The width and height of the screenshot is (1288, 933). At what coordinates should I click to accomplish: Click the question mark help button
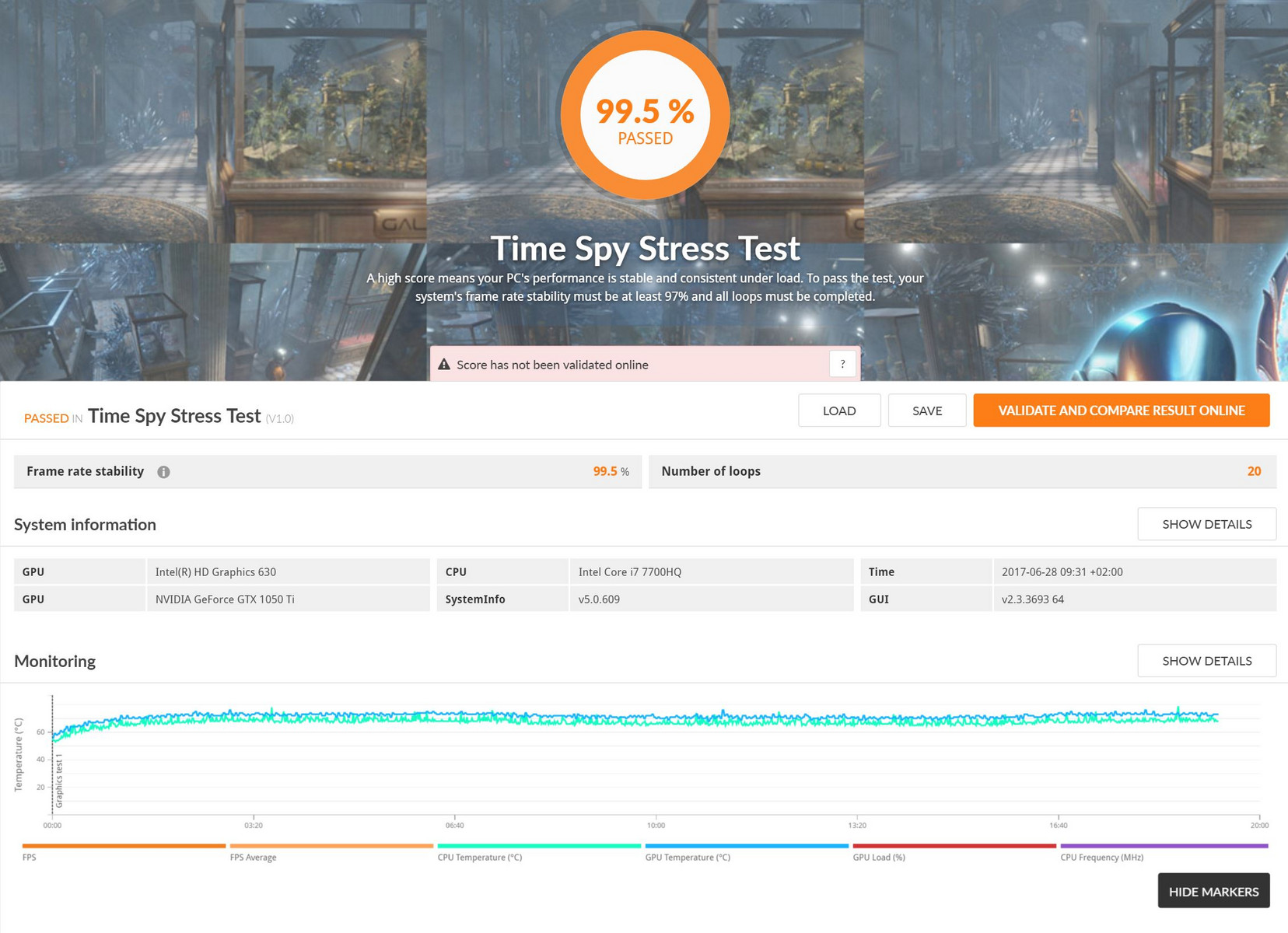(842, 364)
